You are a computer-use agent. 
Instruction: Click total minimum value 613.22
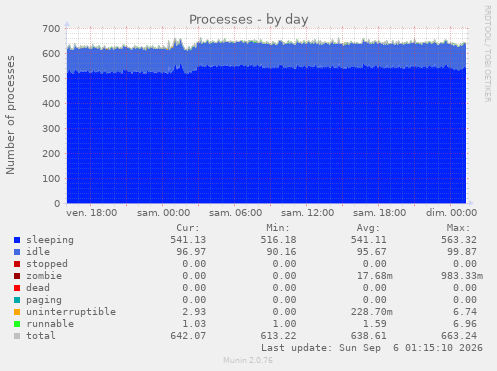tap(278, 336)
